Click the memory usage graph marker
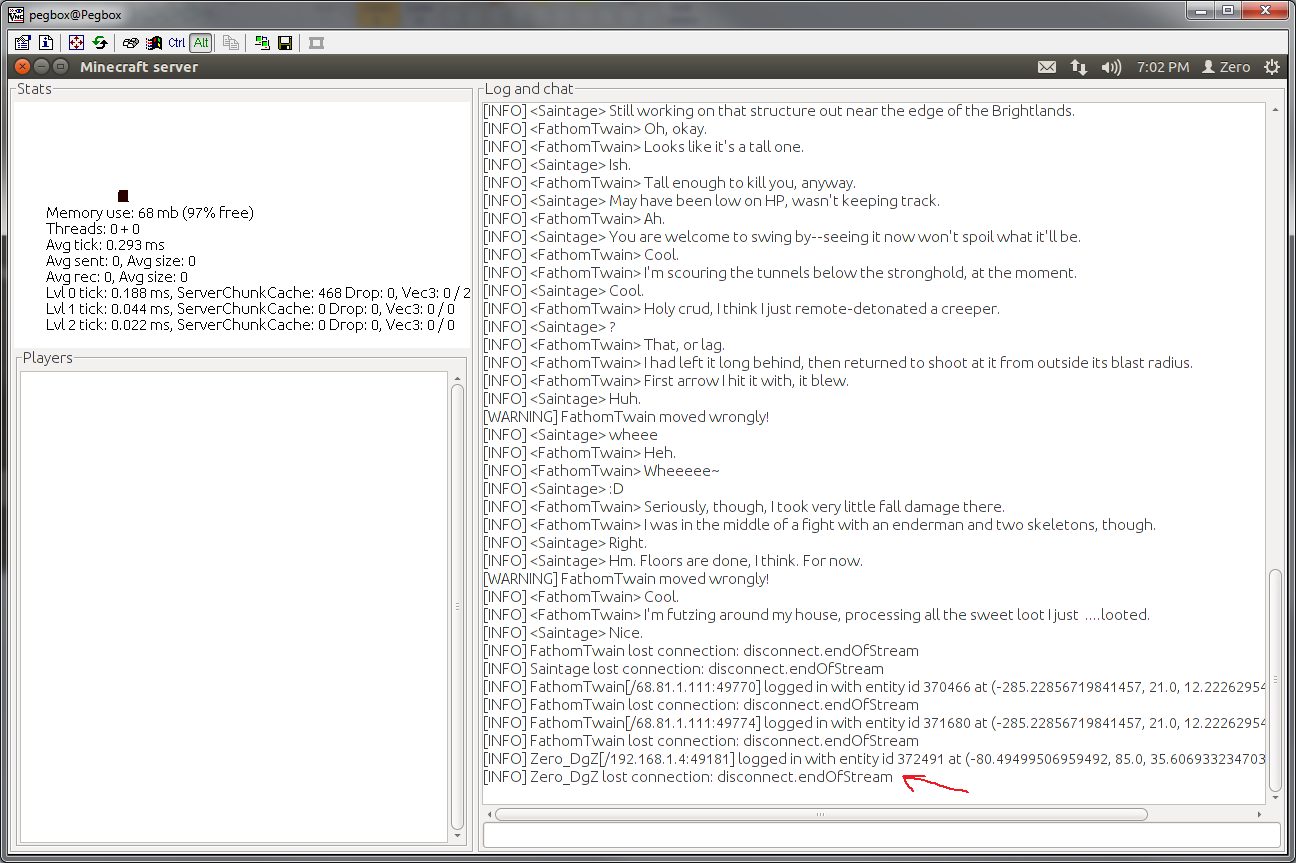The image size is (1296, 863). click(x=123, y=196)
